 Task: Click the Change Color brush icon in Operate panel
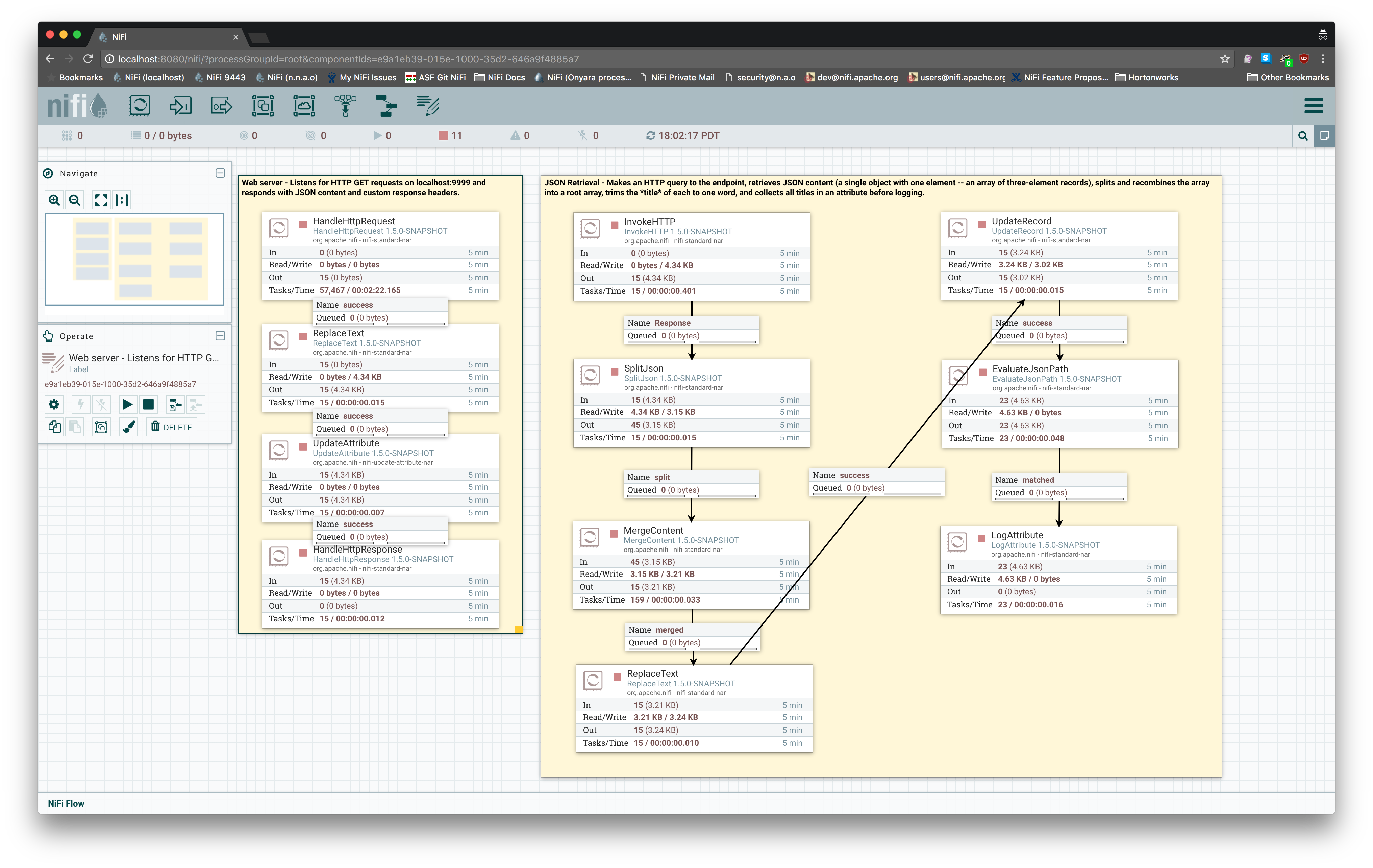tap(128, 426)
